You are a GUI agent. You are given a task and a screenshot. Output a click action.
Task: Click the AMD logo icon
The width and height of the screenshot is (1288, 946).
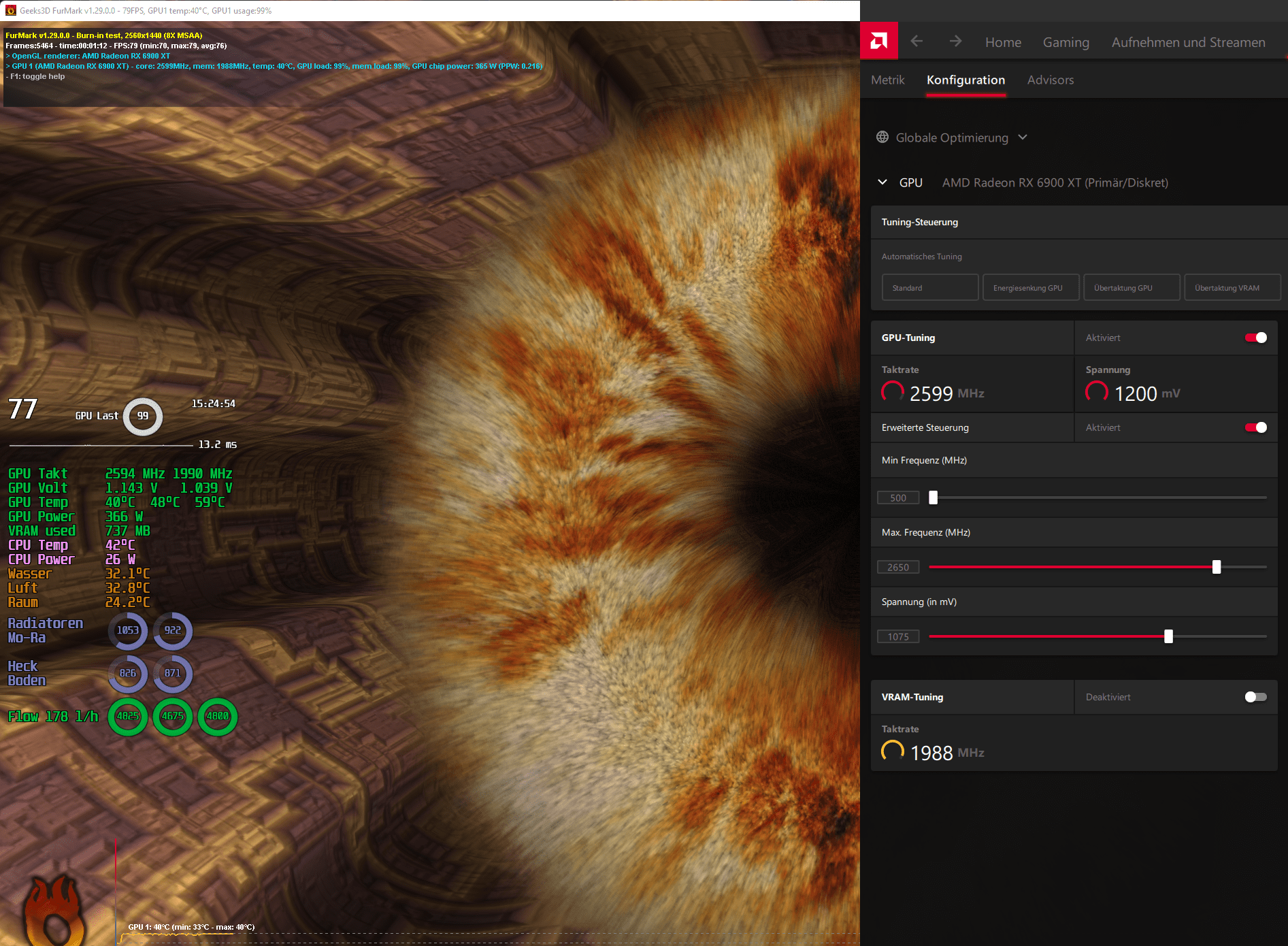[x=879, y=42]
